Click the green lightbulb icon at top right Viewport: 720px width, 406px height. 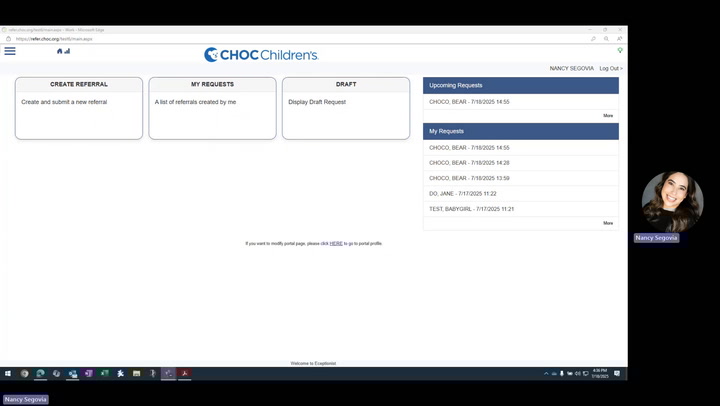click(x=620, y=50)
